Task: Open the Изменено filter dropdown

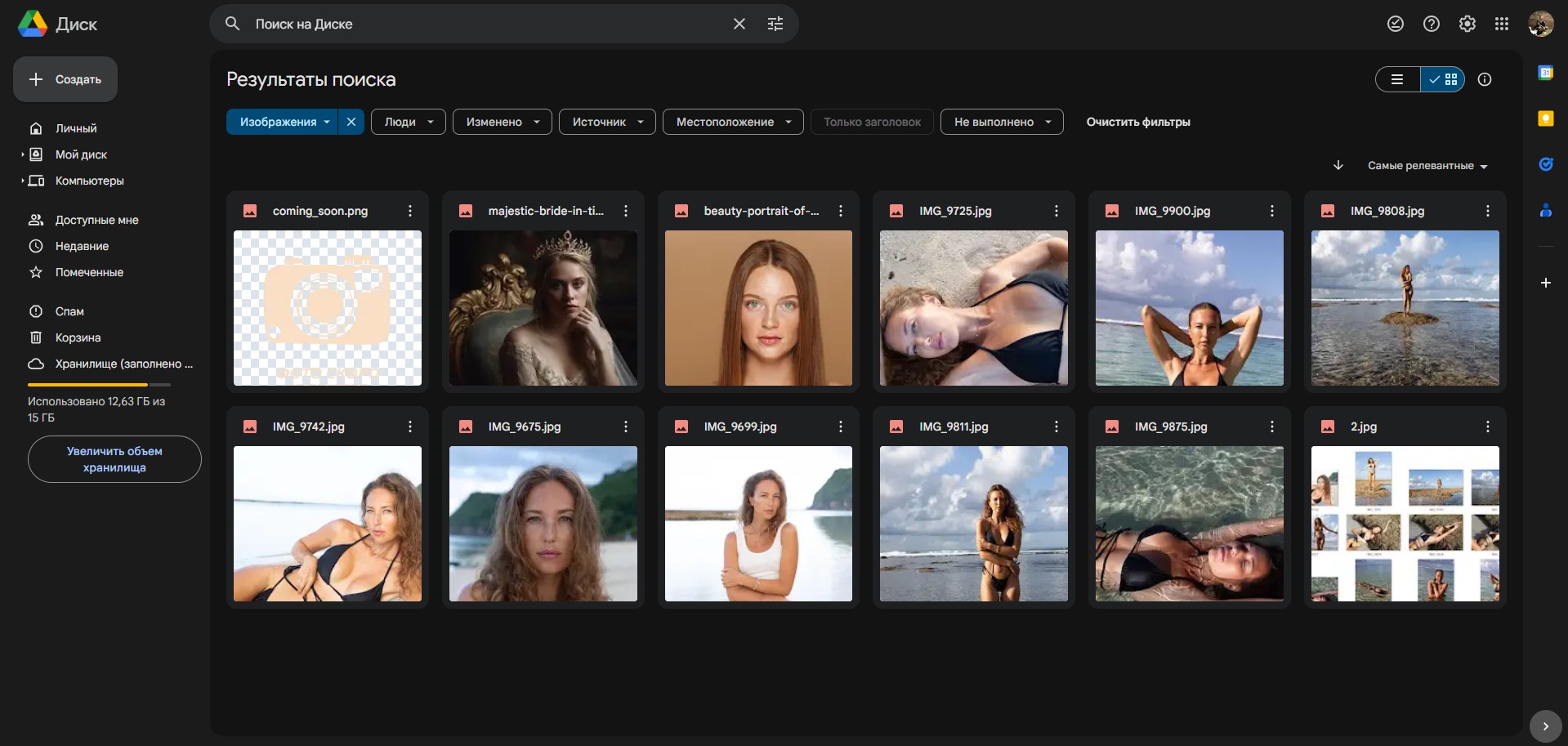Action: tap(502, 122)
